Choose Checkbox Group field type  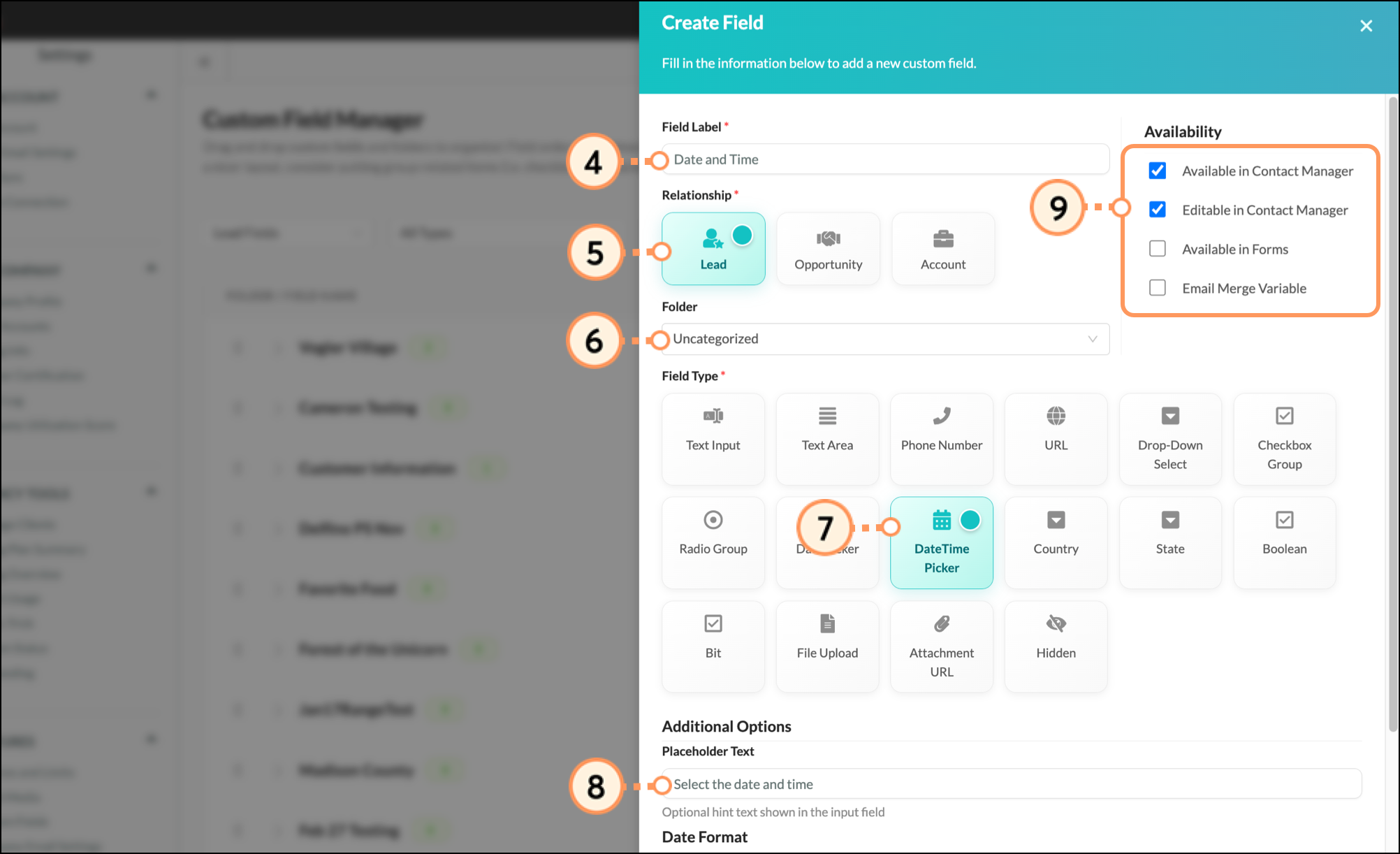pyautogui.click(x=1285, y=439)
